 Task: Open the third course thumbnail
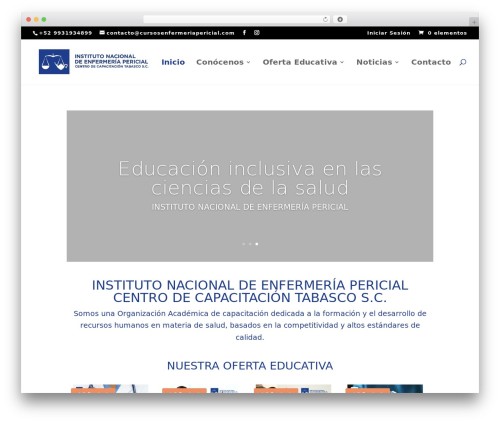[293, 388]
